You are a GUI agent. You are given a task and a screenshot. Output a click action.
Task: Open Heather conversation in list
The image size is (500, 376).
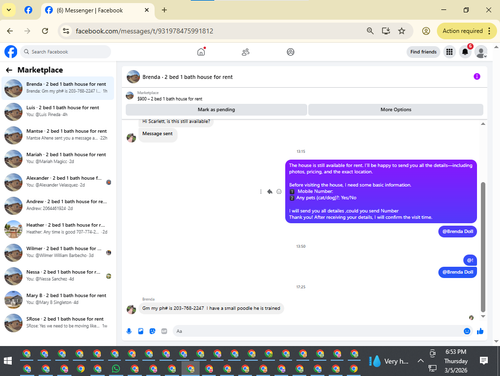(x=58, y=229)
